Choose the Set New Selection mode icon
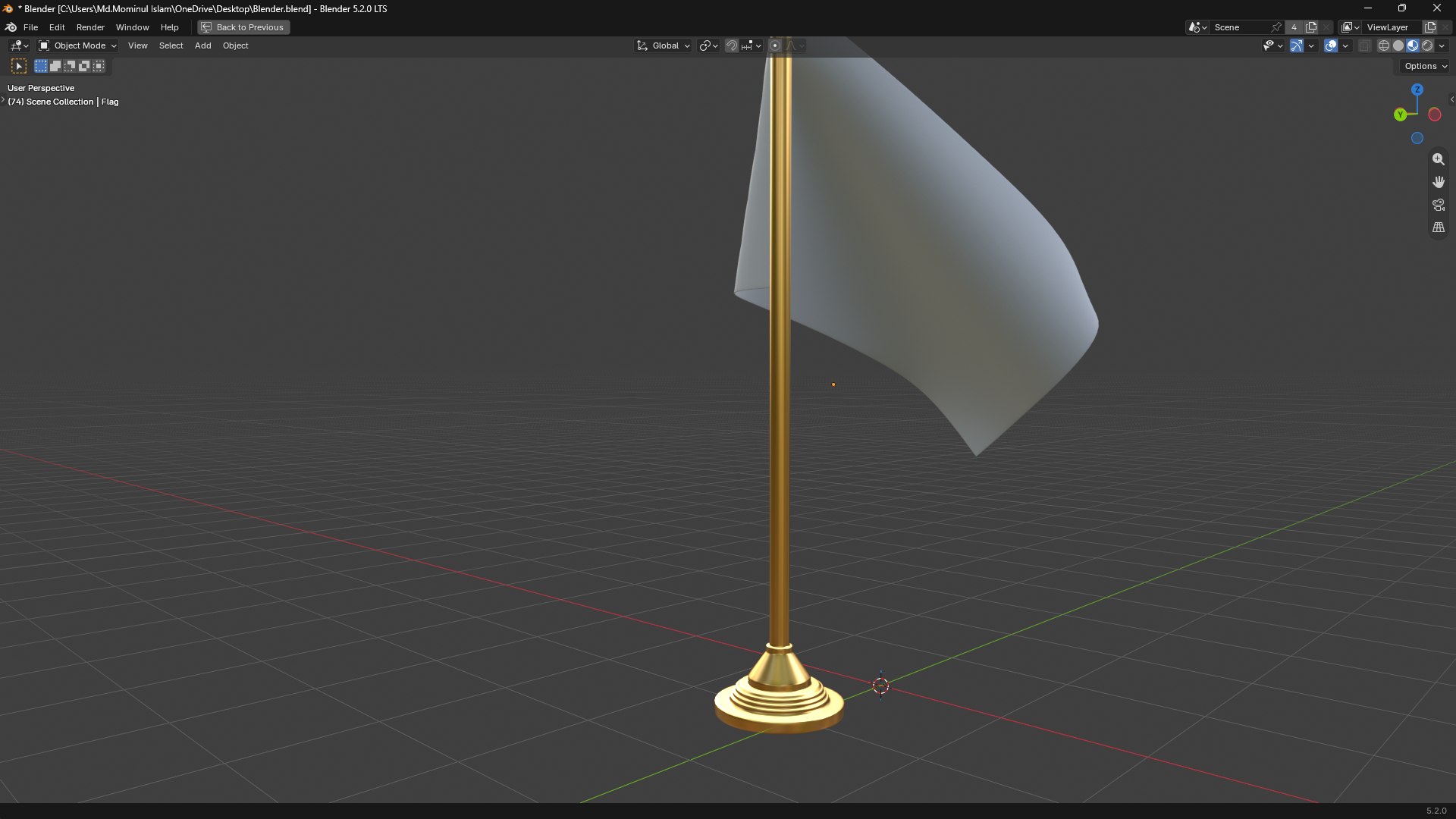Image resolution: width=1456 pixels, height=819 pixels. (41, 66)
